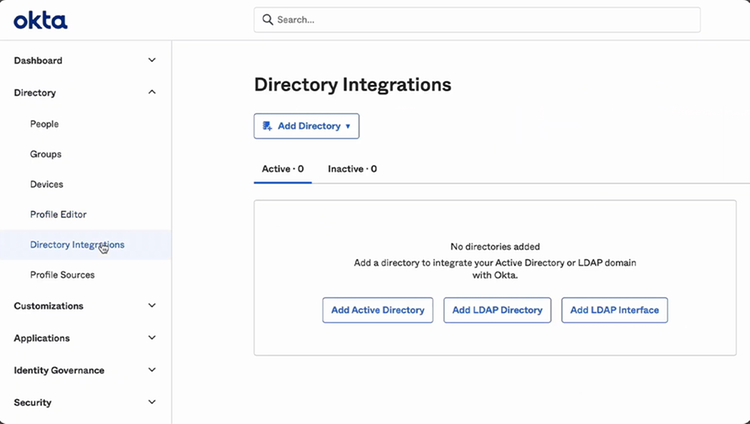Click the Add Directory icon with plus sign
Viewport: 750px width, 424px height.
(267, 126)
